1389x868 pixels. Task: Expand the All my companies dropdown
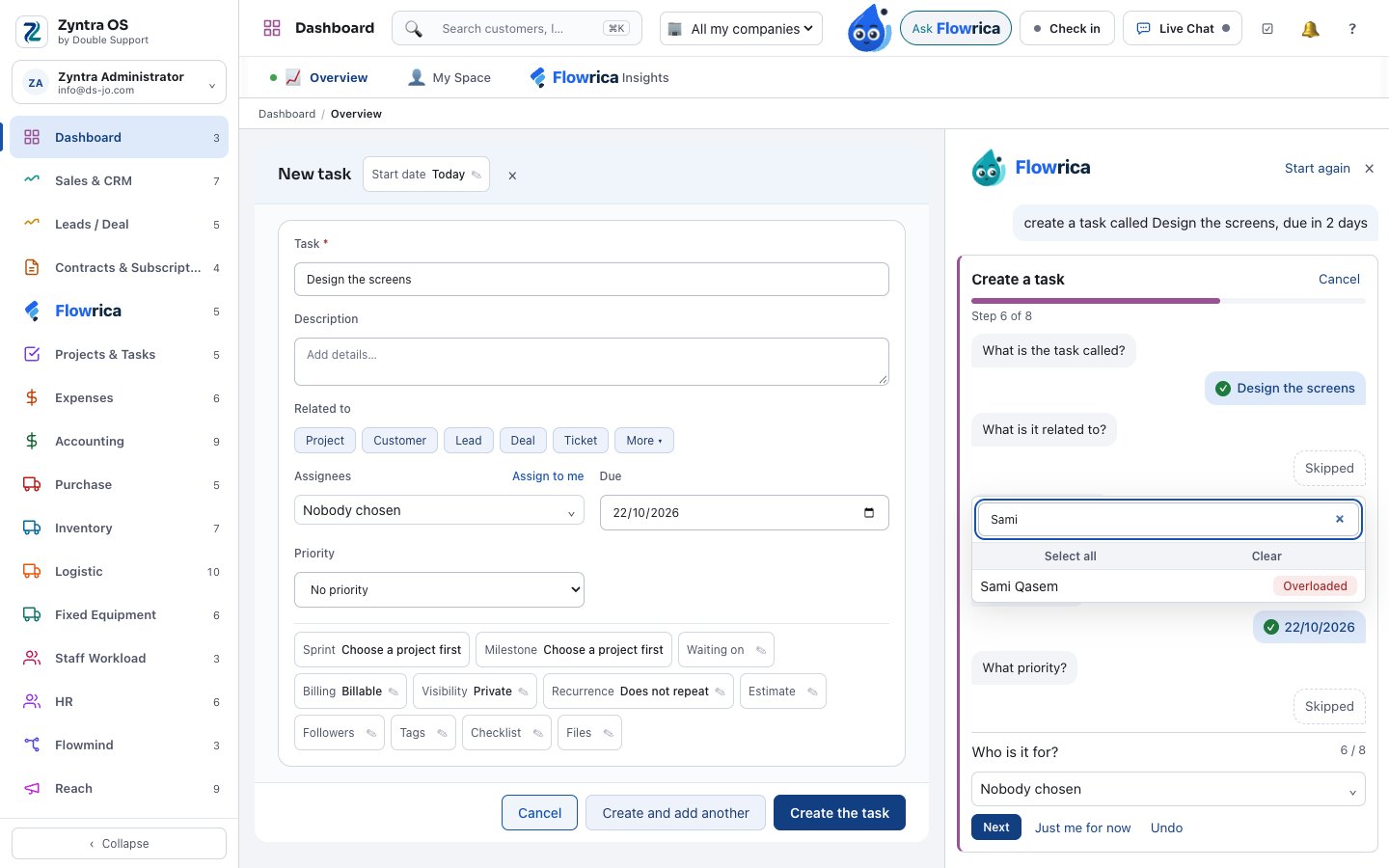point(741,29)
